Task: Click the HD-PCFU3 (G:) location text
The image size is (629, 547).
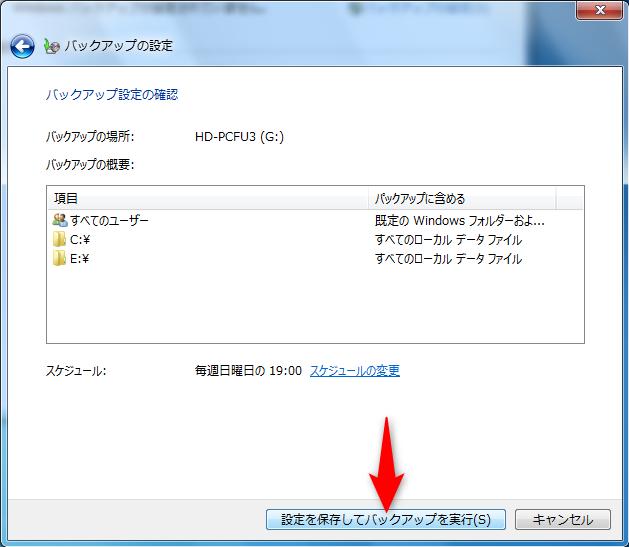Action: tap(239, 137)
